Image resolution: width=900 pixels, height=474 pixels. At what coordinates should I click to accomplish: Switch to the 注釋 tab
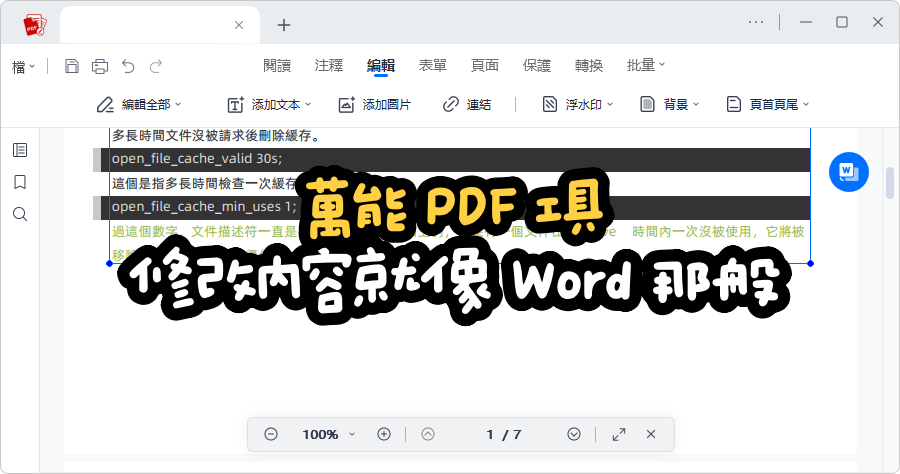[x=329, y=65]
